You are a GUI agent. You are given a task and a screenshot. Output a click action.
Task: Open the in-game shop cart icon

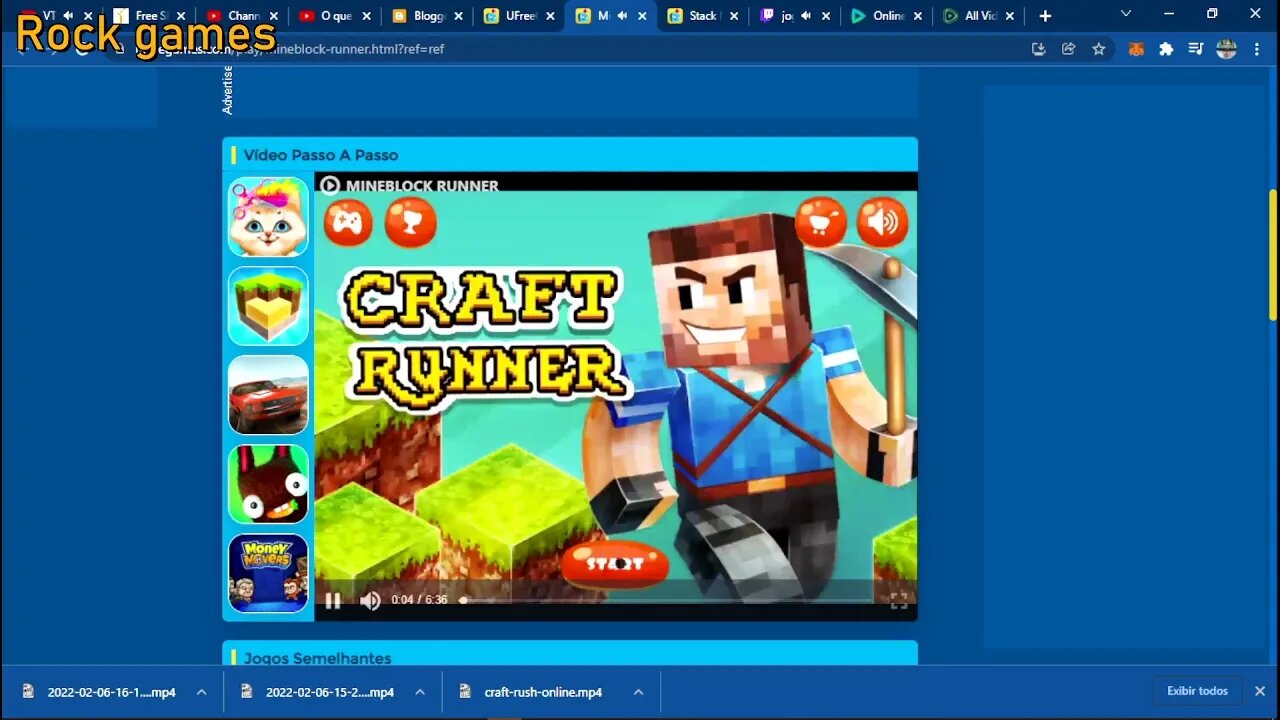[x=821, y=221]
